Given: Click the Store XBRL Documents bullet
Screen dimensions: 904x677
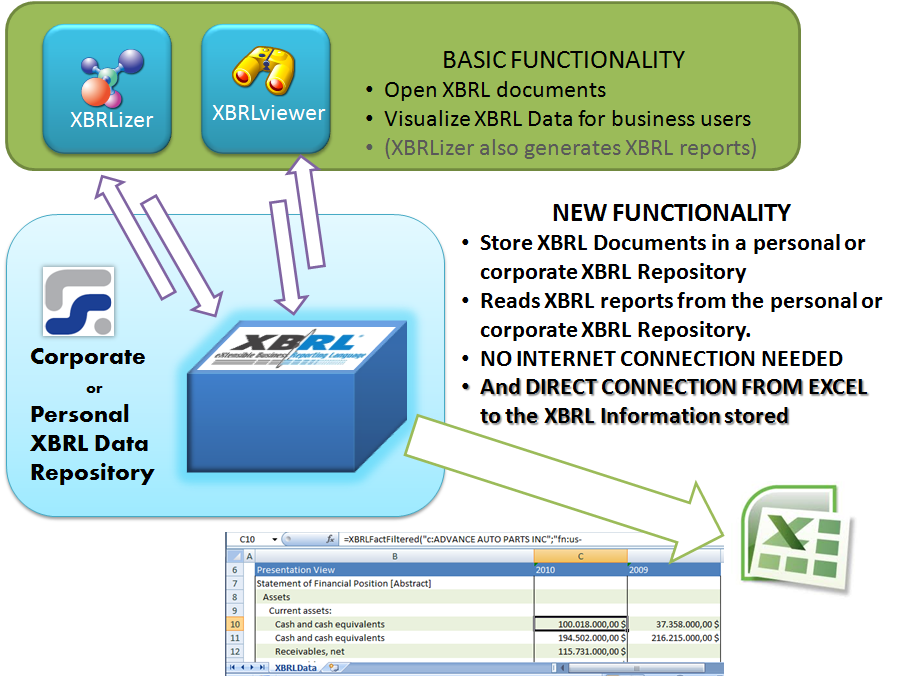Looking at the screenshot, I should [672, 257].
